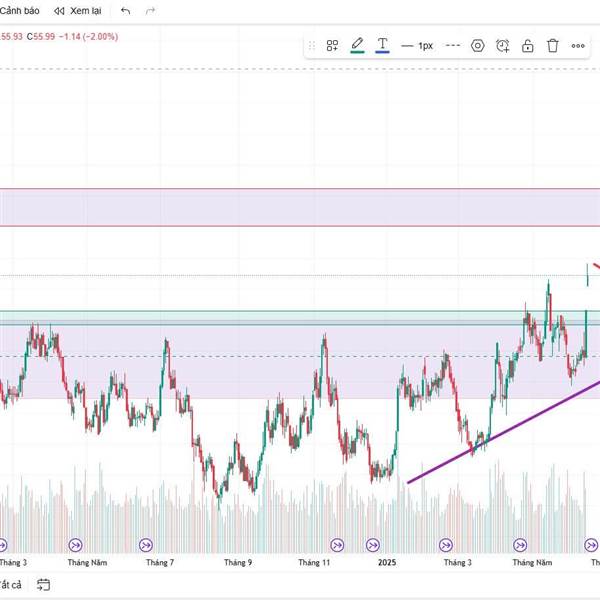Redo the chart action
The width and height of the screenshot is (600, 600).
pyautogui.click(x=150, y=11)
